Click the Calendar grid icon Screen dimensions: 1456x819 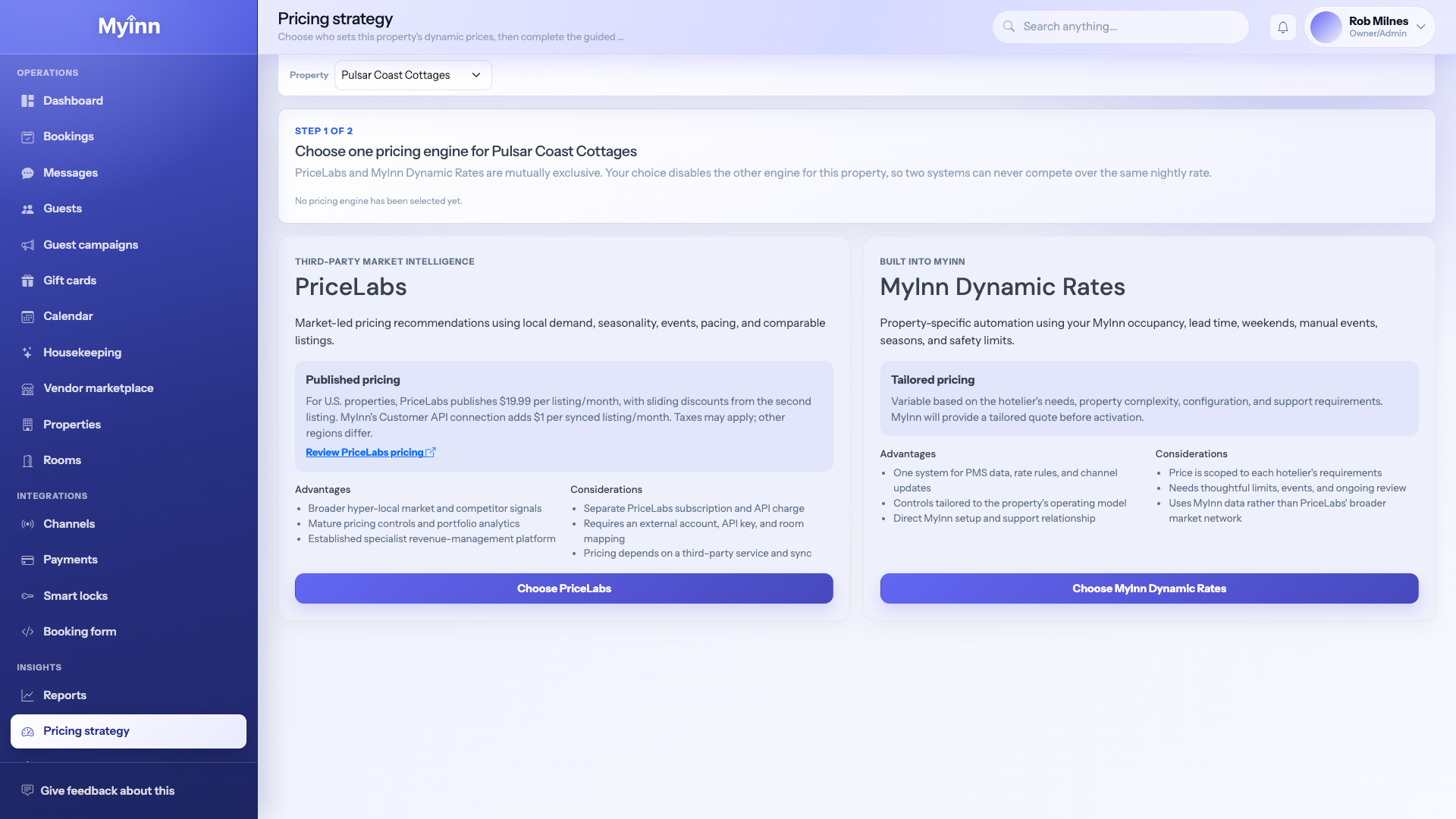(x=28, y=317)
